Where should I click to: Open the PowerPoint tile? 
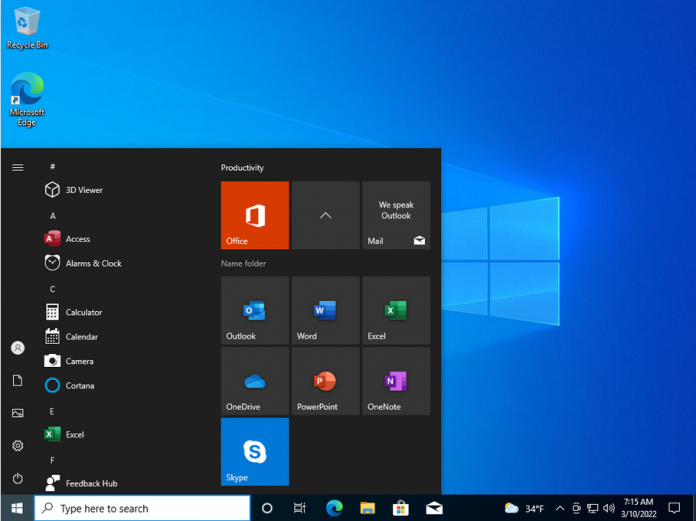325,381
